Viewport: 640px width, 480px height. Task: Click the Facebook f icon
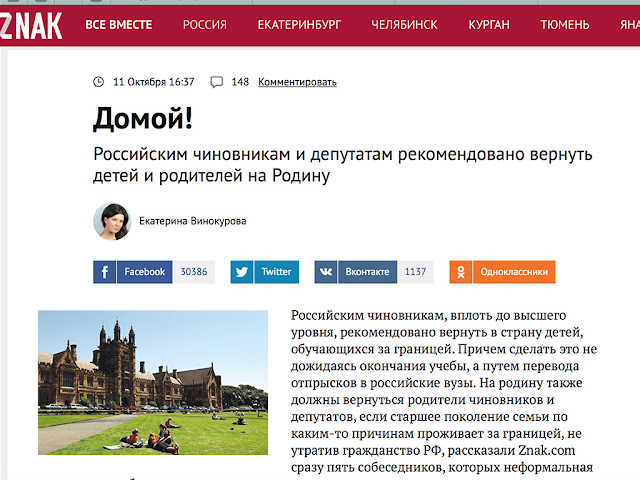coord(104,272)
